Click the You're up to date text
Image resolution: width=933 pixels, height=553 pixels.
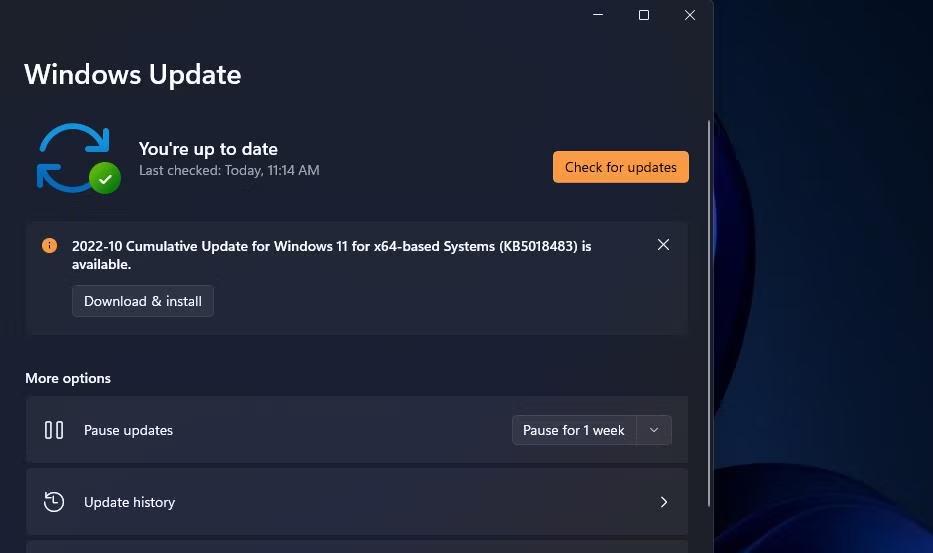(208, 149)
